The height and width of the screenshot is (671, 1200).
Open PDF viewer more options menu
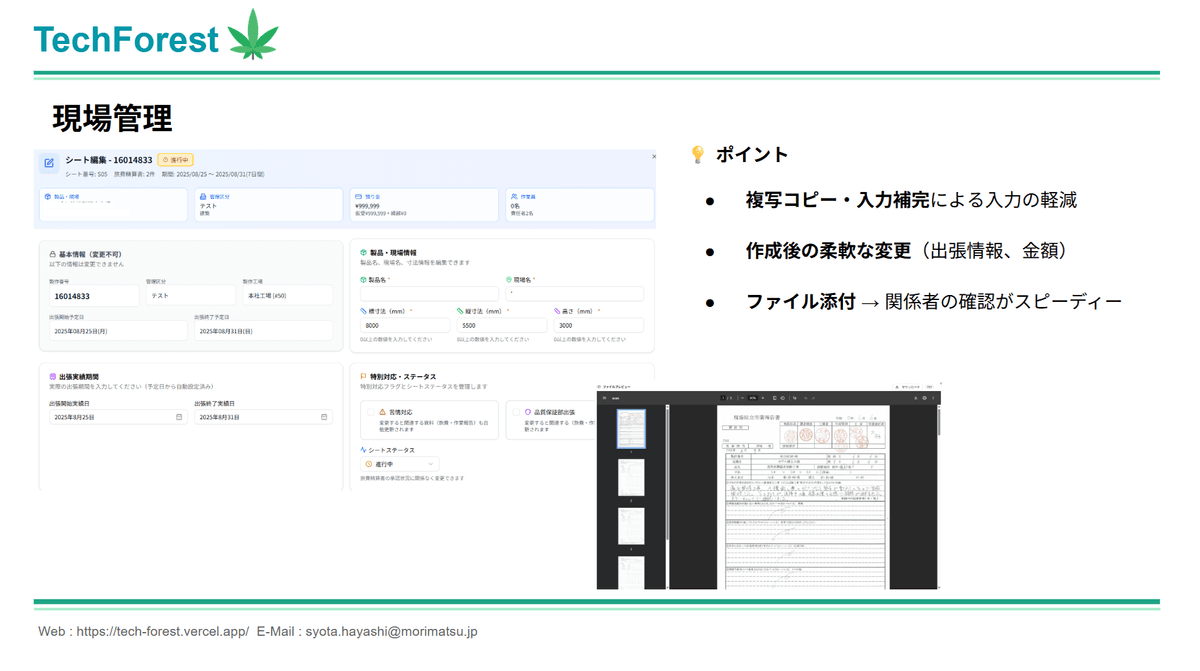coord(933,398)
